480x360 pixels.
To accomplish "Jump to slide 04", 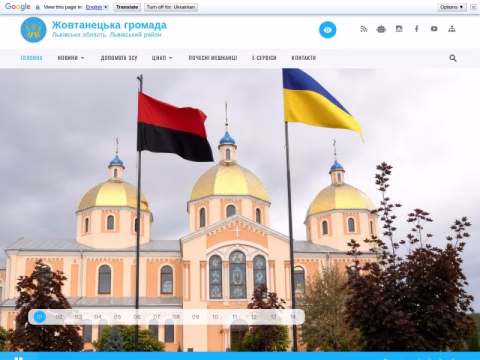I will [x=98, y=317].
